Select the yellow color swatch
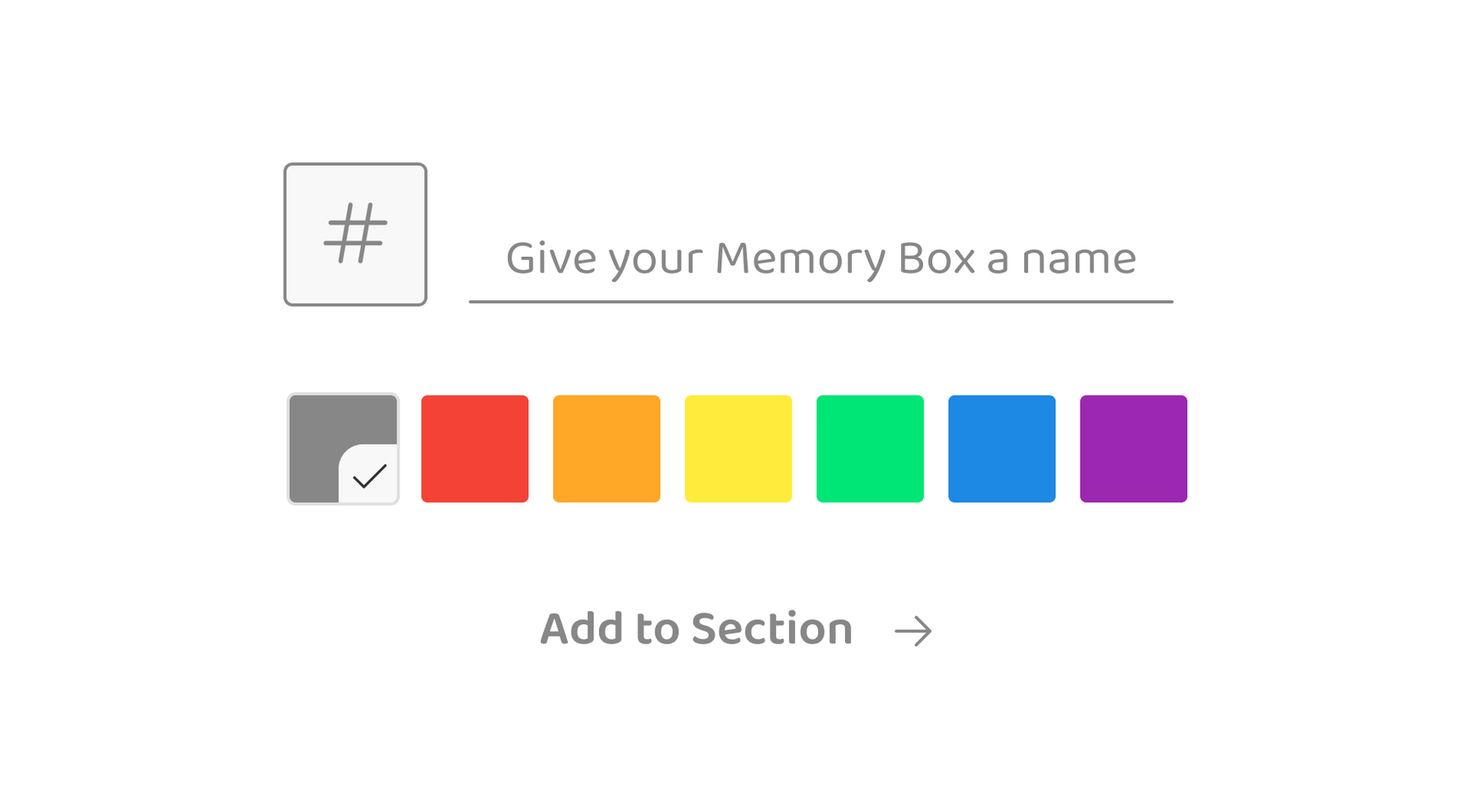 click(738, 448)
